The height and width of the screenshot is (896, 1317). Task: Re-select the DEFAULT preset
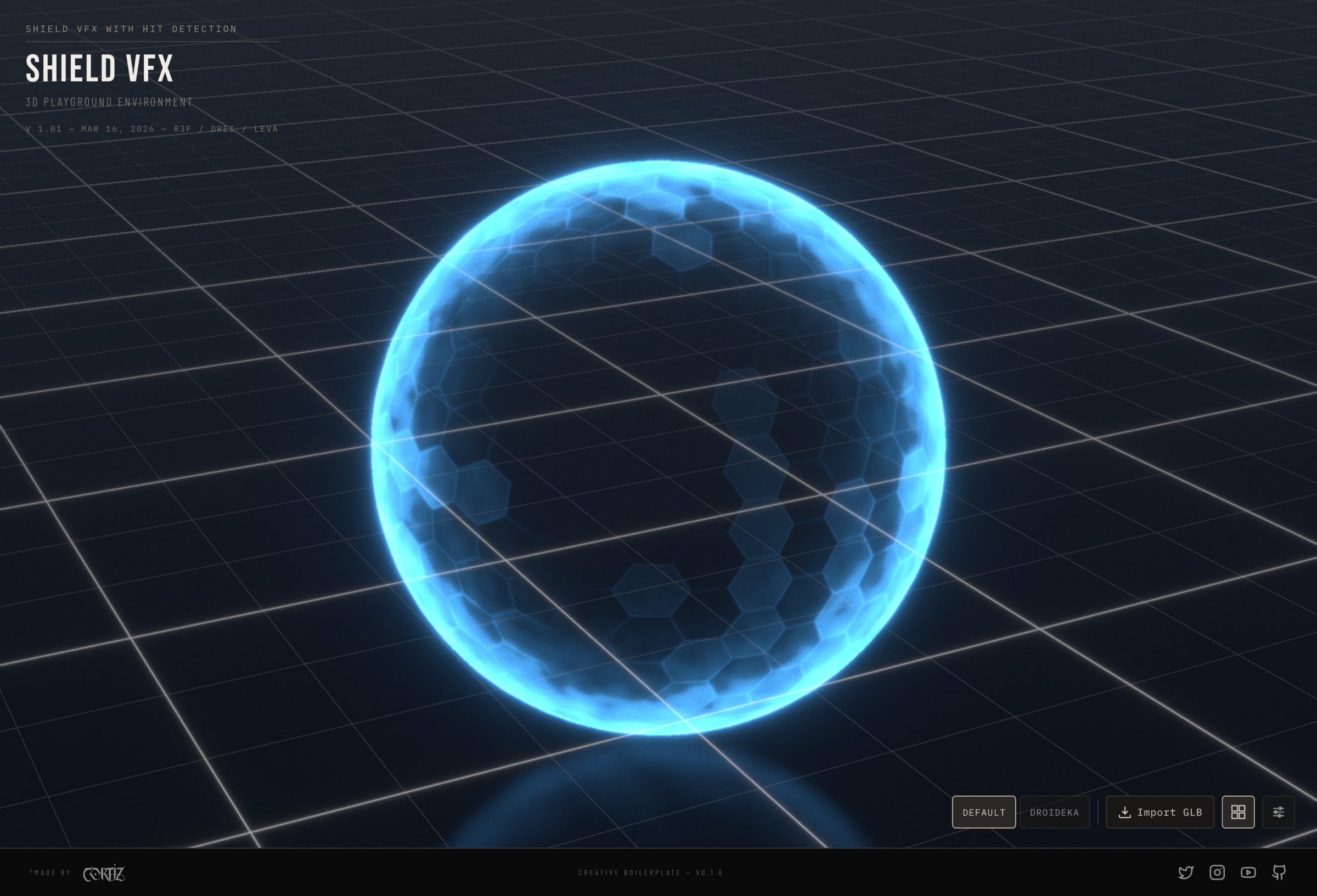pos(984,812)
